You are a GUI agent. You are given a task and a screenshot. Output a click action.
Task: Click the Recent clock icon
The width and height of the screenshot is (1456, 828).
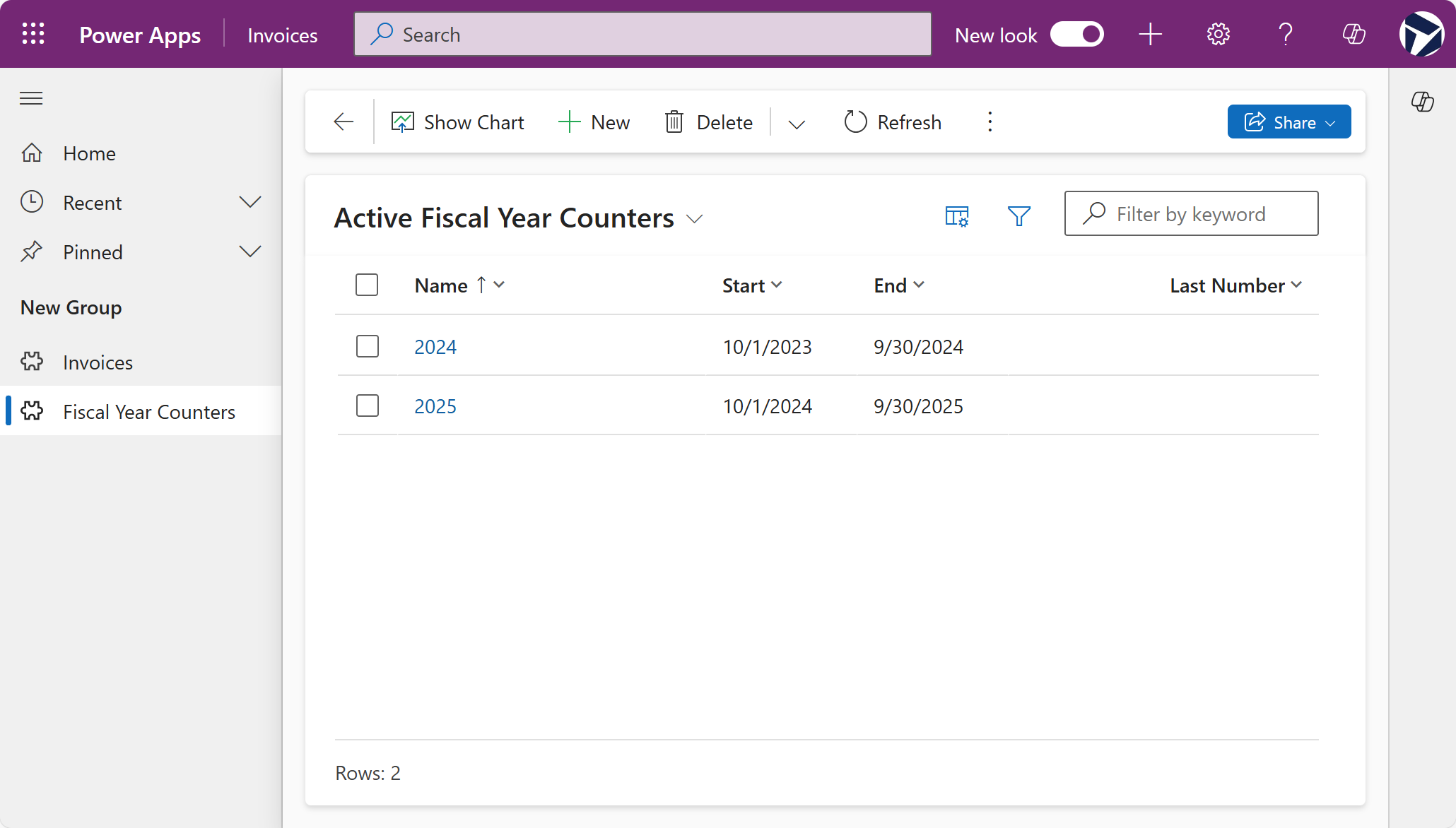(x=32, y=202)
